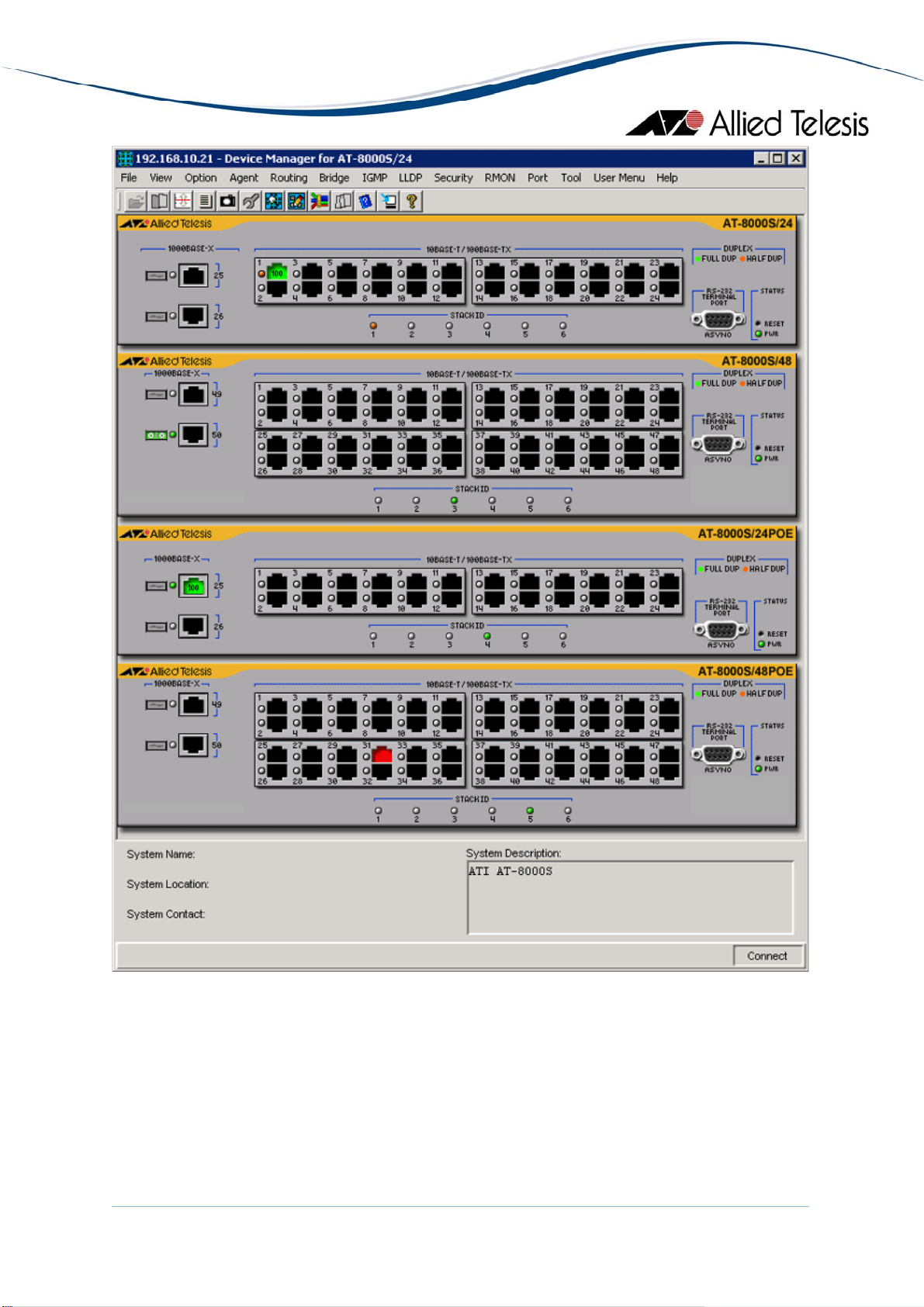Select gigabit port 50 on AT-8000S/48

[x=193, y=434]
